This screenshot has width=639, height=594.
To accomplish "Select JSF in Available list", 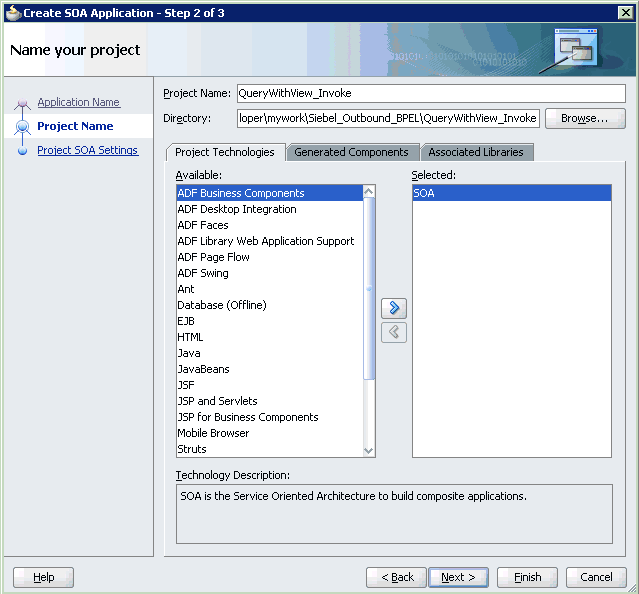I will coord(270,385).
